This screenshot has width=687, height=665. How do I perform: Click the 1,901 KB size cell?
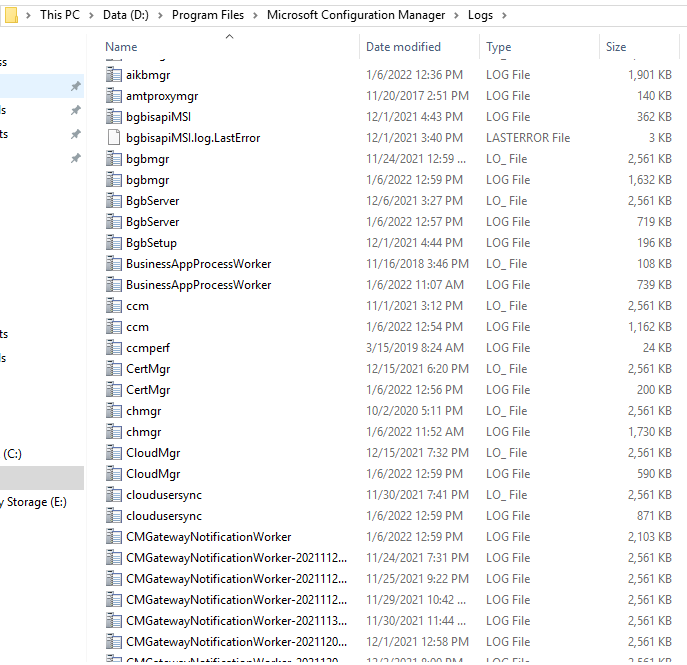point(649,74)
